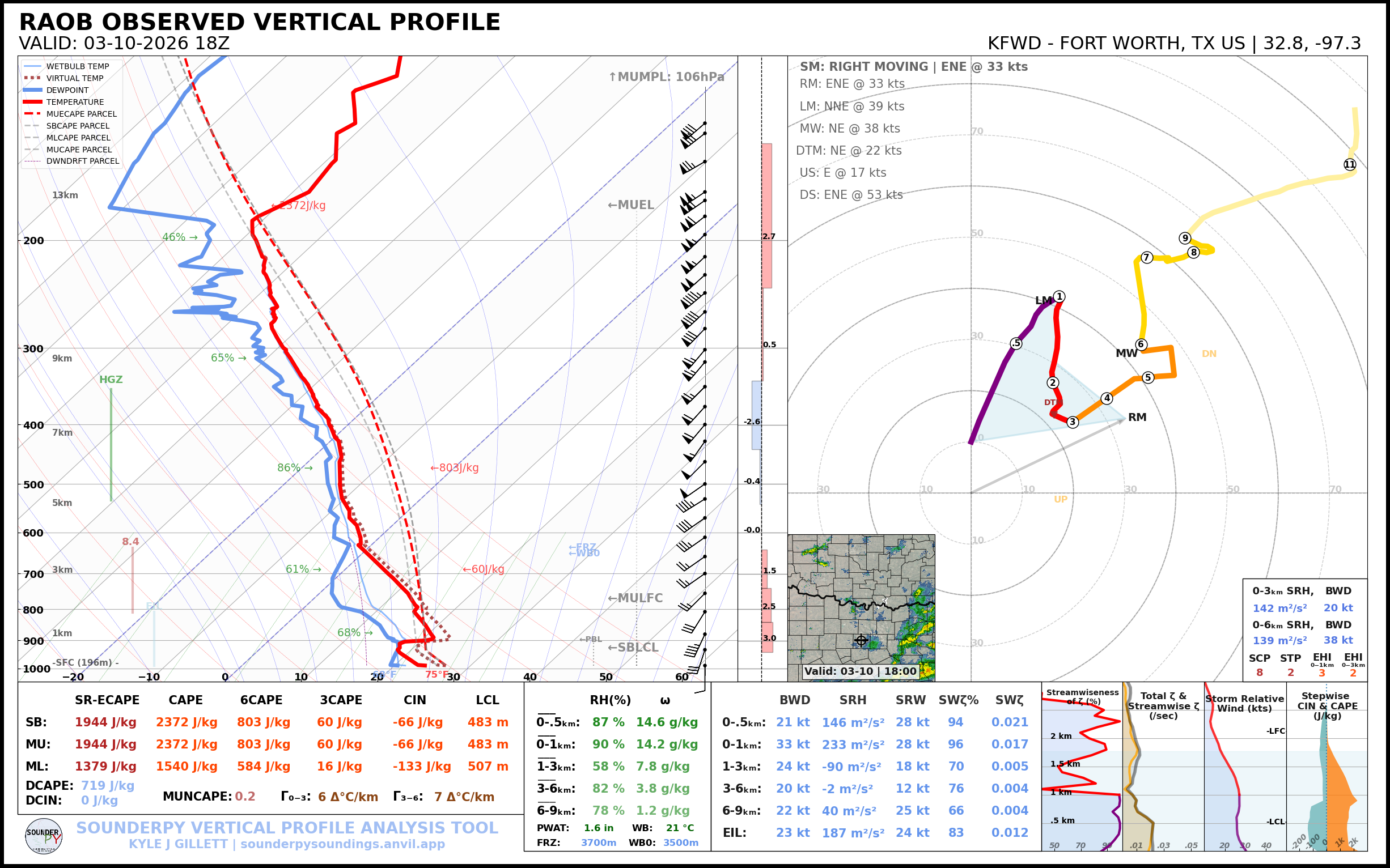This screenshot has height=868, width=1390.
Task: Click the crosshair on radar map
Action: click(x=861, y=640)
